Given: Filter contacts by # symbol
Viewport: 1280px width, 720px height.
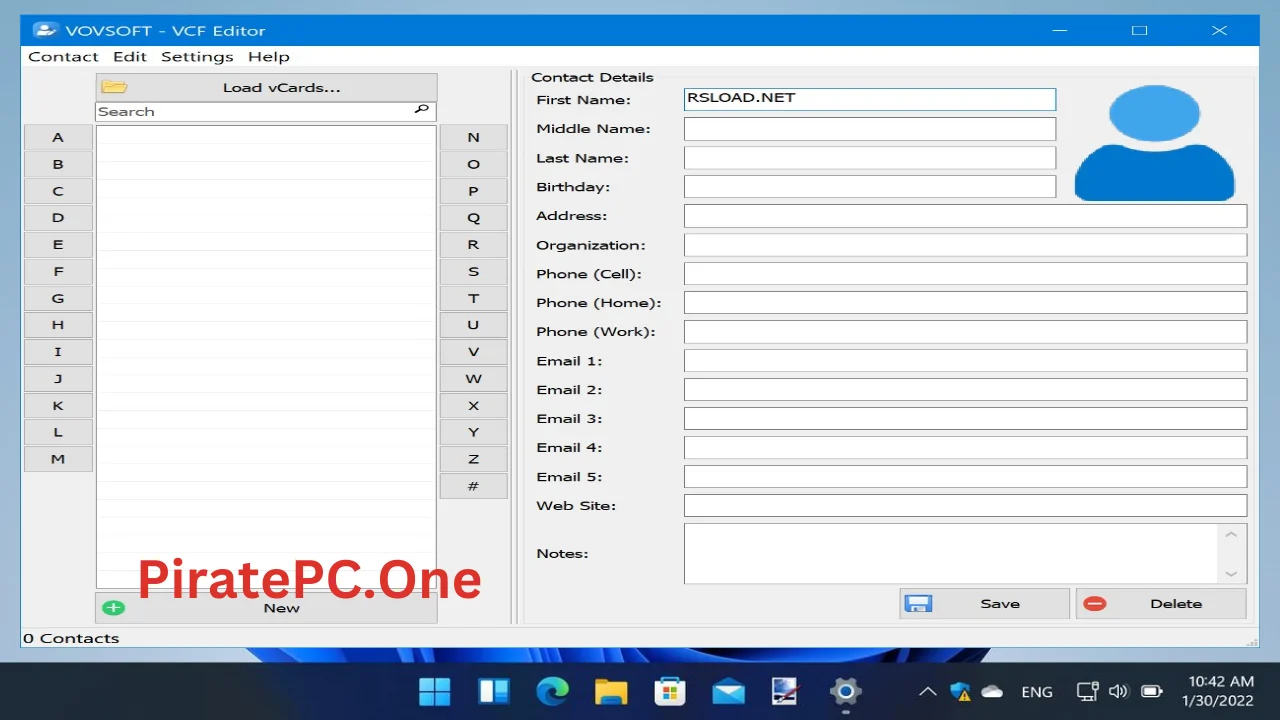Looking at the screenshot, I should [x=474, y=486].
